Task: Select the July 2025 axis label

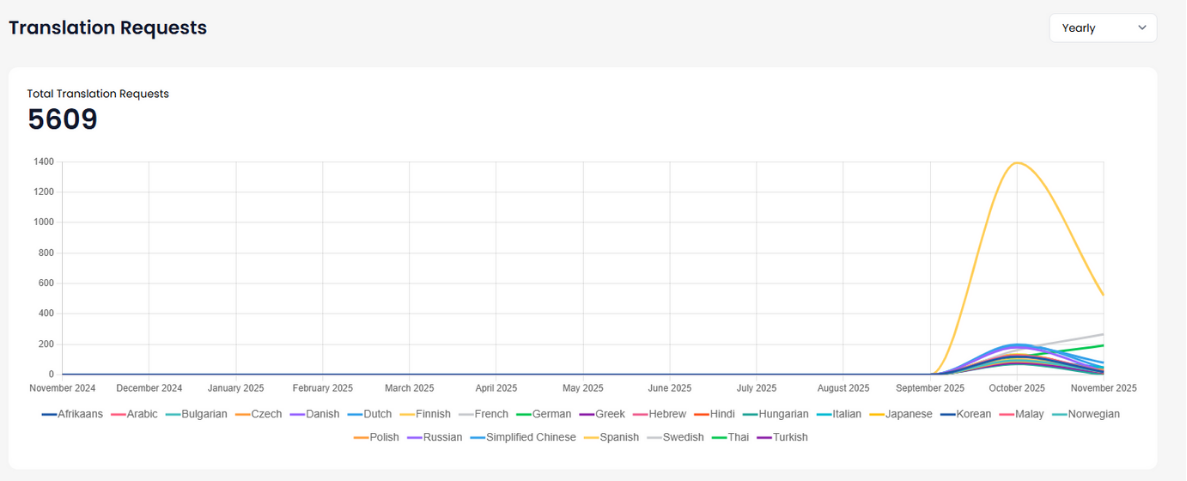Action: tap(756, 388)
